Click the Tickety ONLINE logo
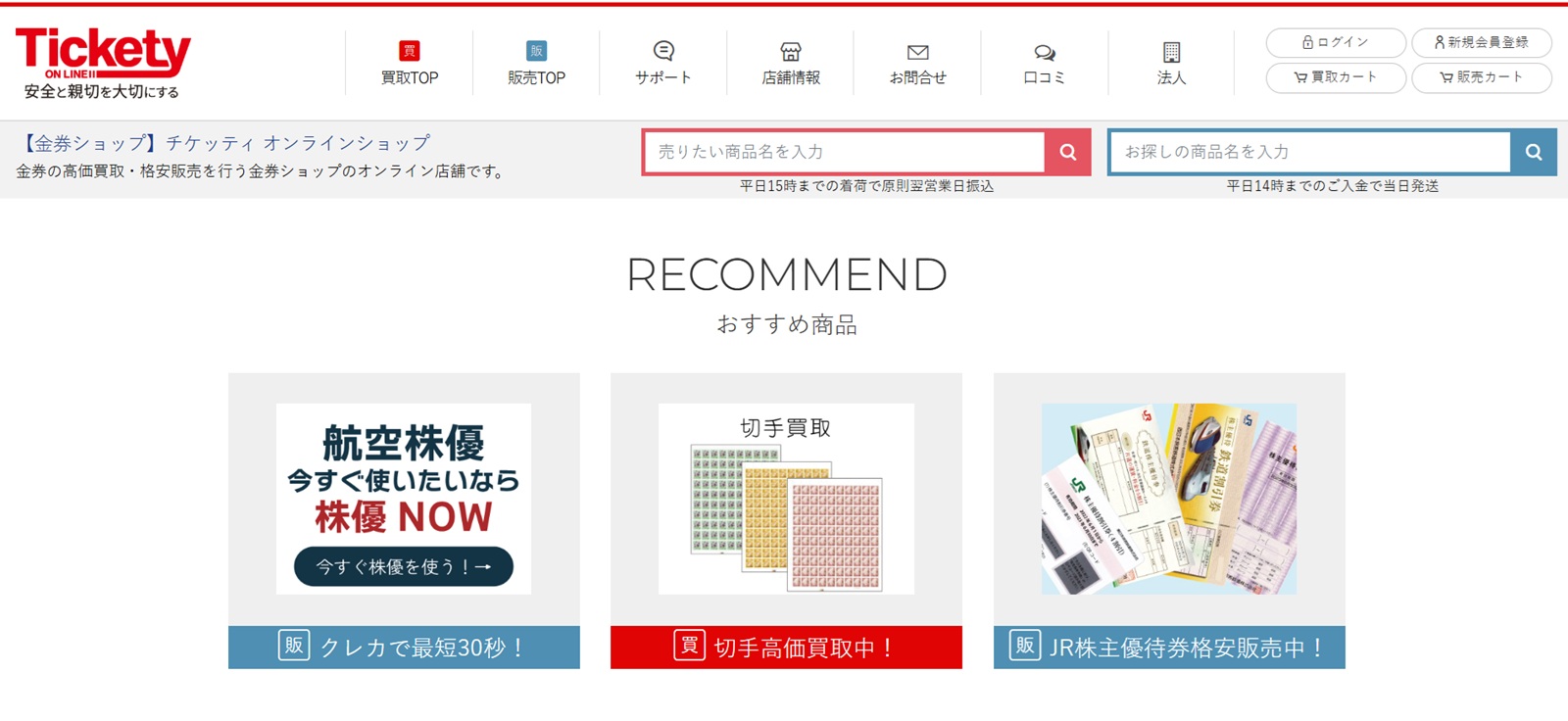The width and height of the screenshot is (1568, 721). (x=103, y=63)
